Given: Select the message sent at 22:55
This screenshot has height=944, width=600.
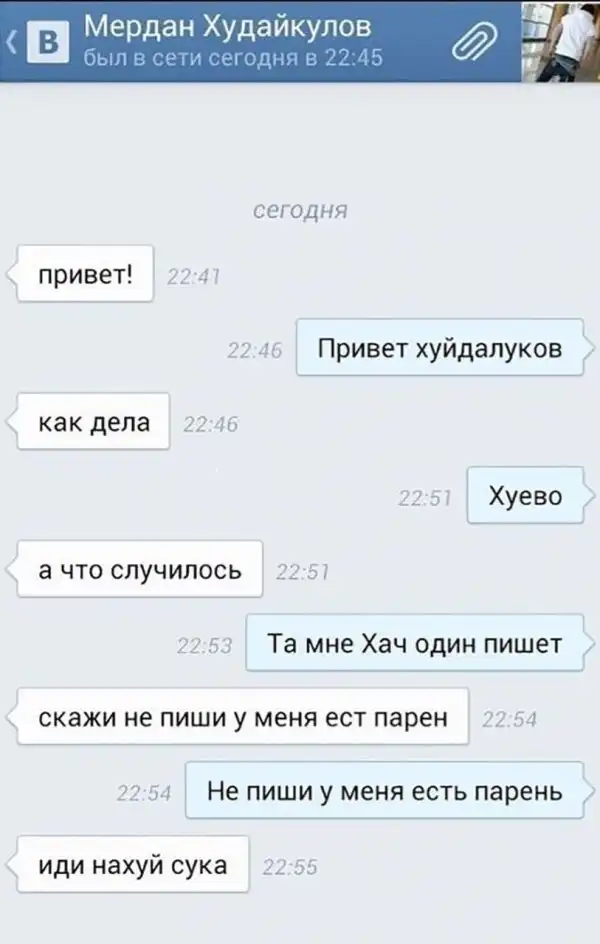Looking at the screenshot, I should tap(132, 865).
